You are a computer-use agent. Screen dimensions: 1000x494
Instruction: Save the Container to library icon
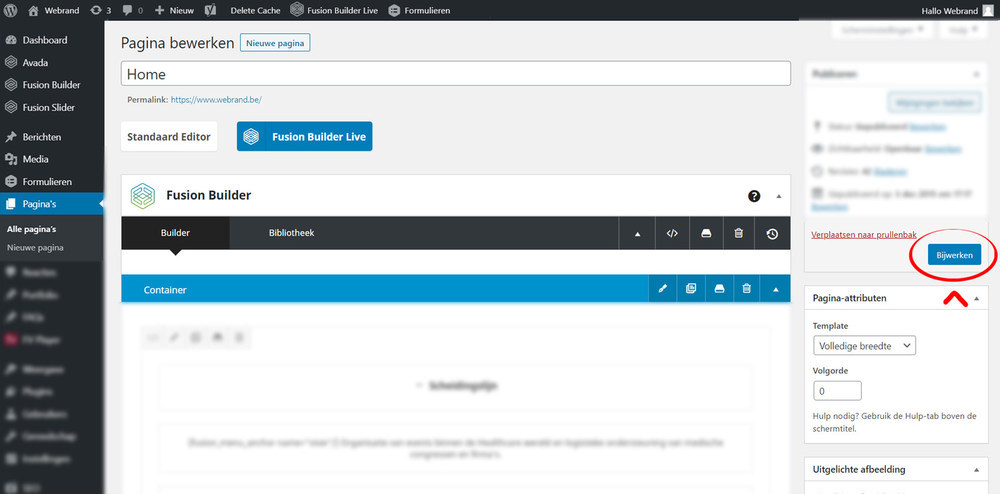click(x=719, y=289)
